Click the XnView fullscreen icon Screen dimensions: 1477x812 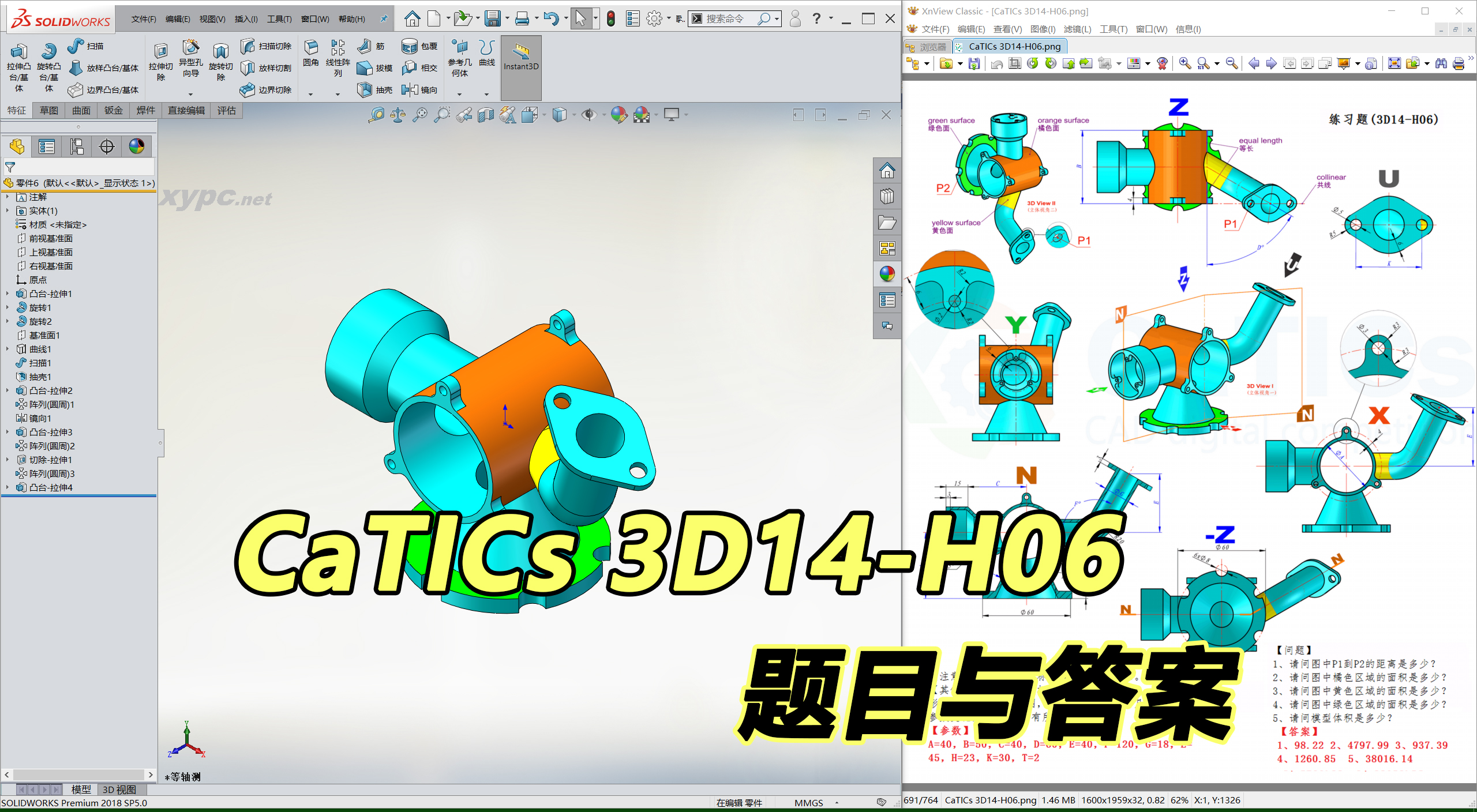(x=1394, y=63)
